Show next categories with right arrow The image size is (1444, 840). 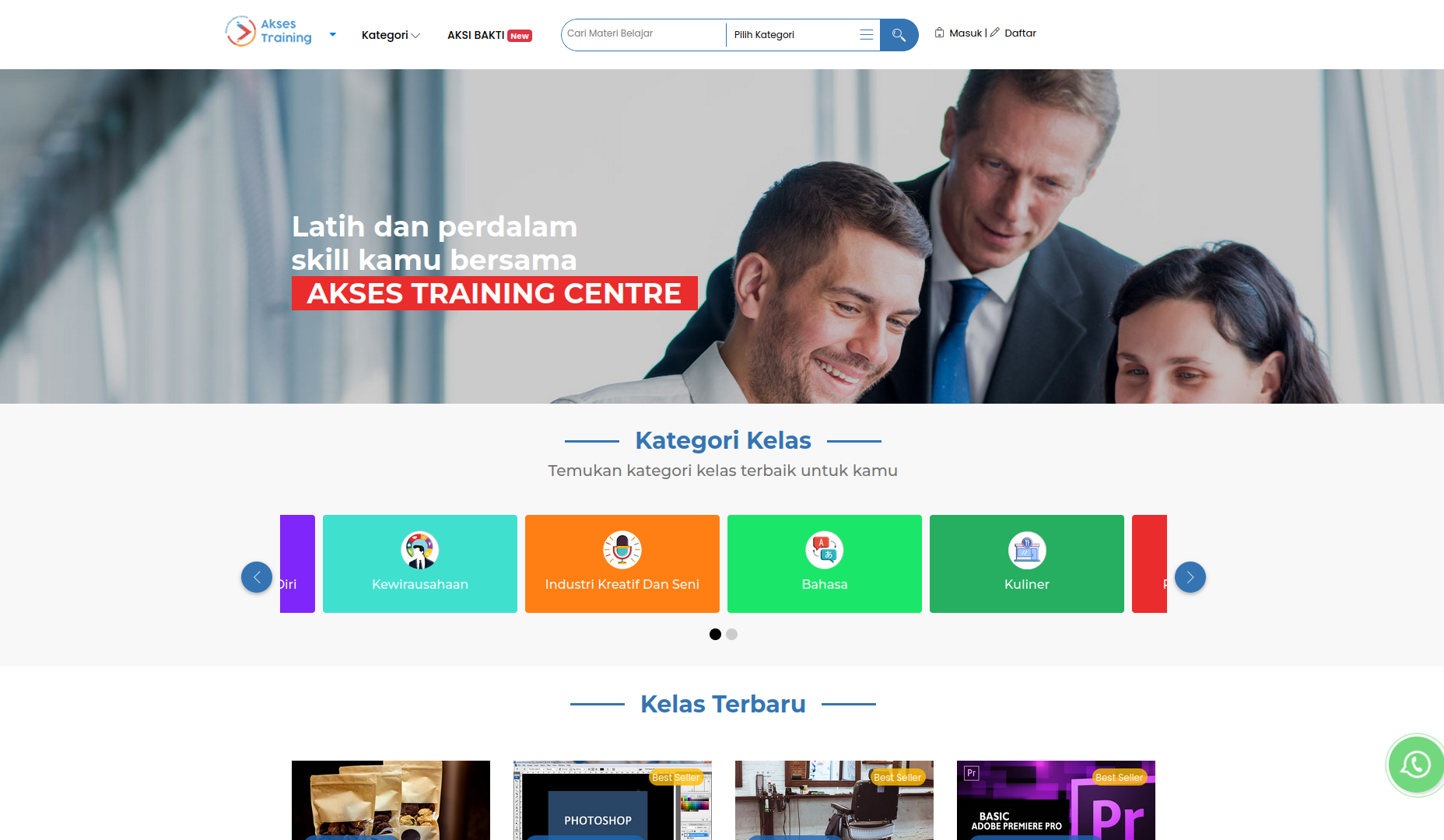click(x=1190, y=577)
